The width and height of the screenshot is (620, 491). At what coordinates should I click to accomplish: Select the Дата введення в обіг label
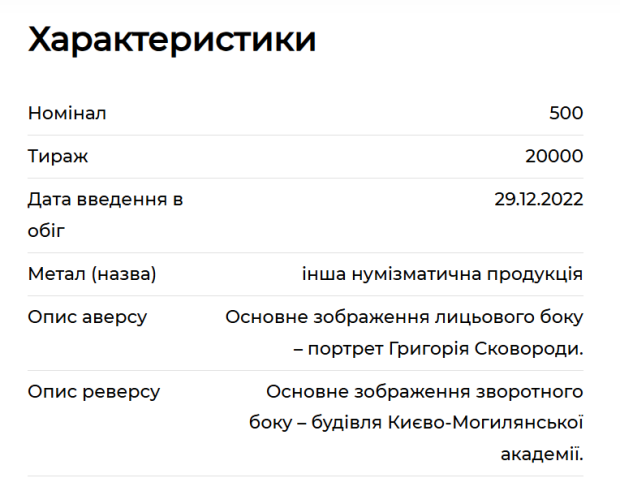(105, 215)
